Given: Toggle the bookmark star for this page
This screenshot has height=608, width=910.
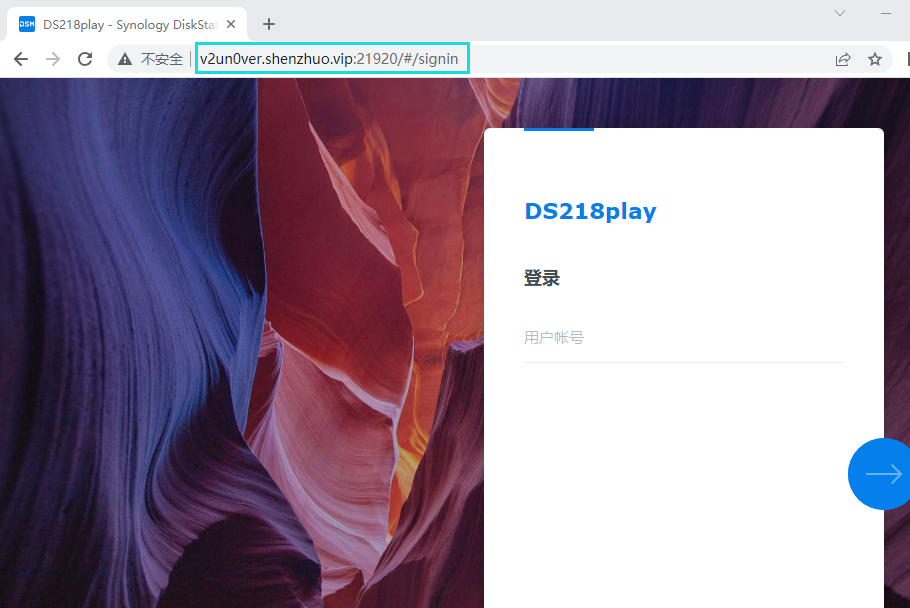Looking at the screenshot, I should (x=875, y=58).
